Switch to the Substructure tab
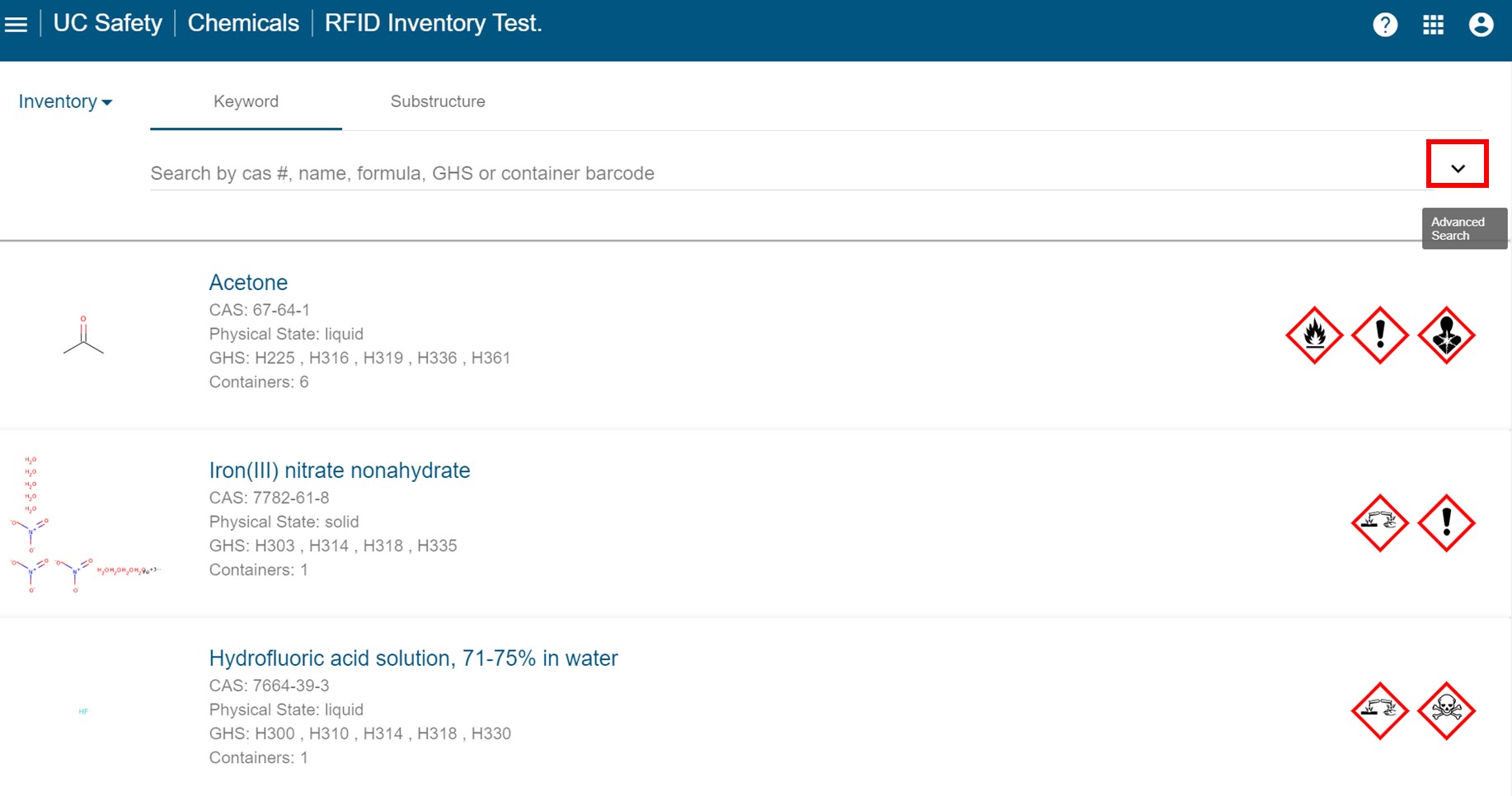This screenshot has height=796, width=1512. 438,101
